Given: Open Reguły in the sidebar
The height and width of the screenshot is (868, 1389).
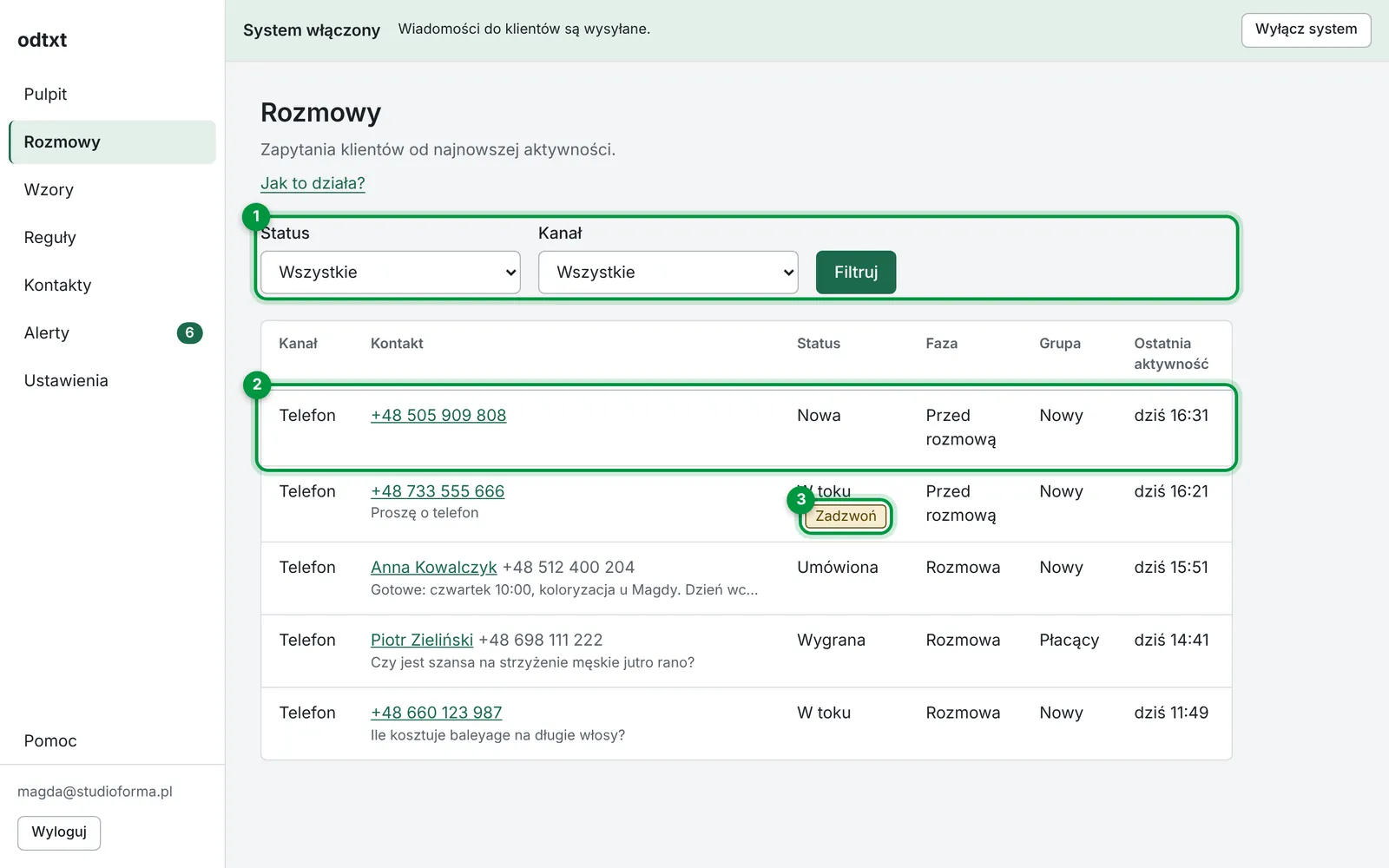Looking at the screenshot, I should tap(112, 237).
